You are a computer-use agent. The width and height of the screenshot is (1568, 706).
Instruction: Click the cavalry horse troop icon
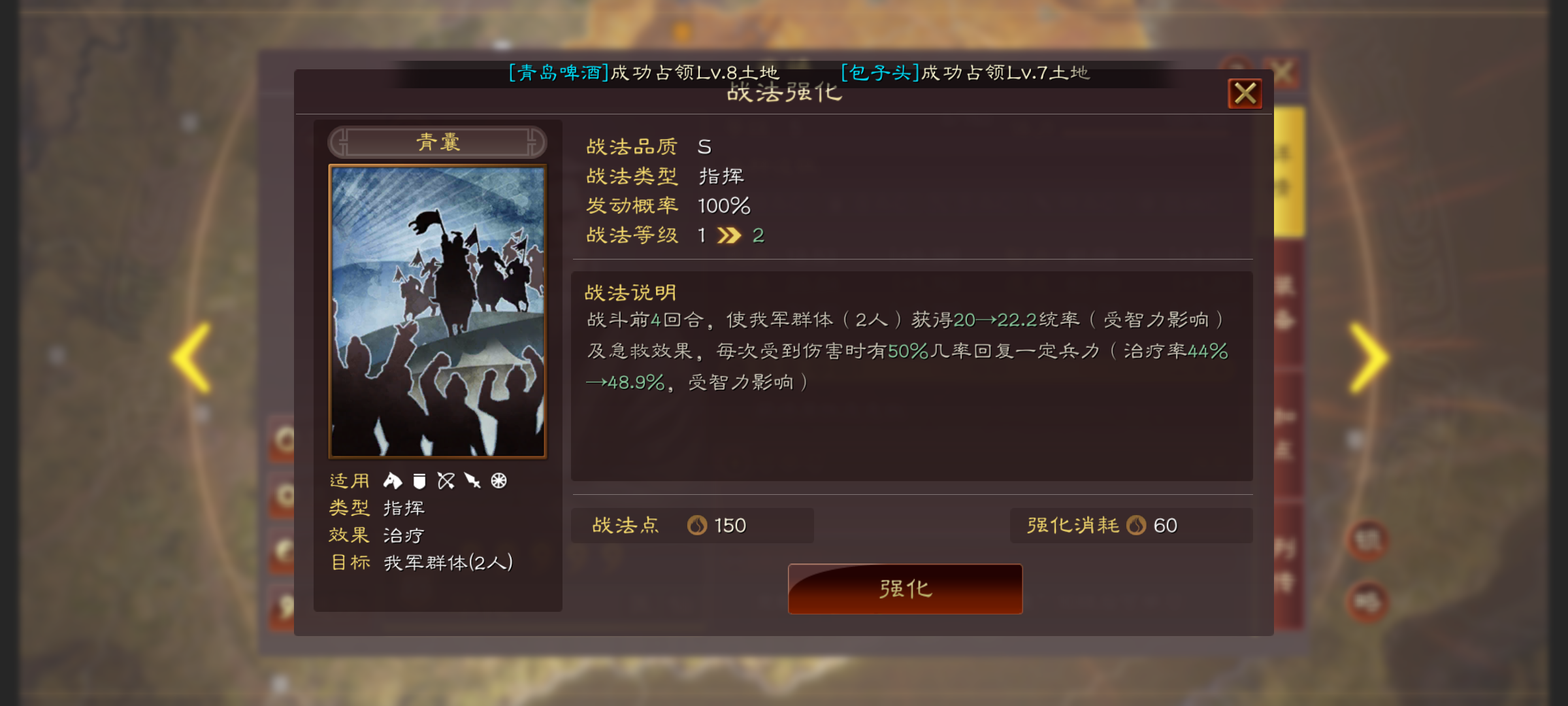392,481
